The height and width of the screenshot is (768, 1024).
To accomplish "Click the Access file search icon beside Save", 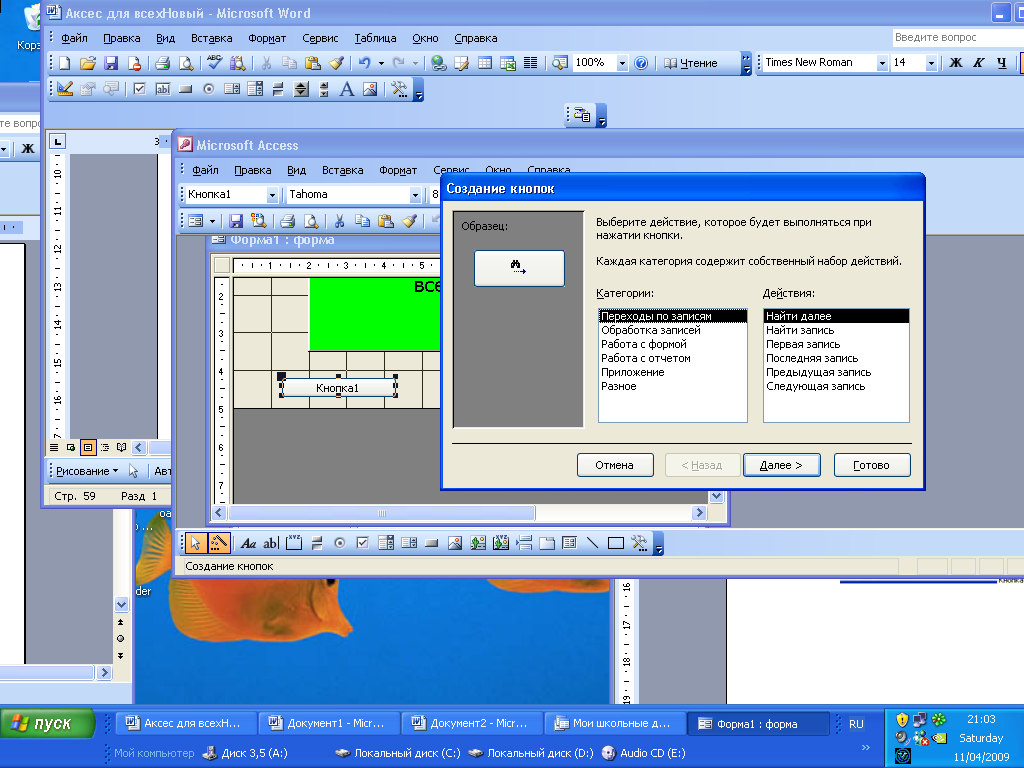I will (x=259, y=221).
